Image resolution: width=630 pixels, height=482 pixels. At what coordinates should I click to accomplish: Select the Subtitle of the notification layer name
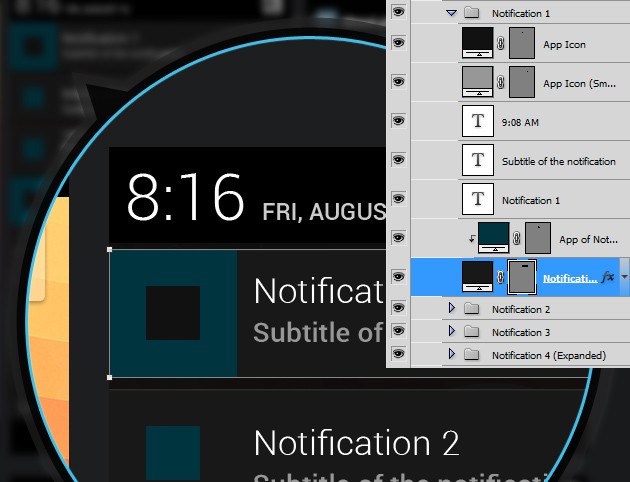(x=558, y=161)
